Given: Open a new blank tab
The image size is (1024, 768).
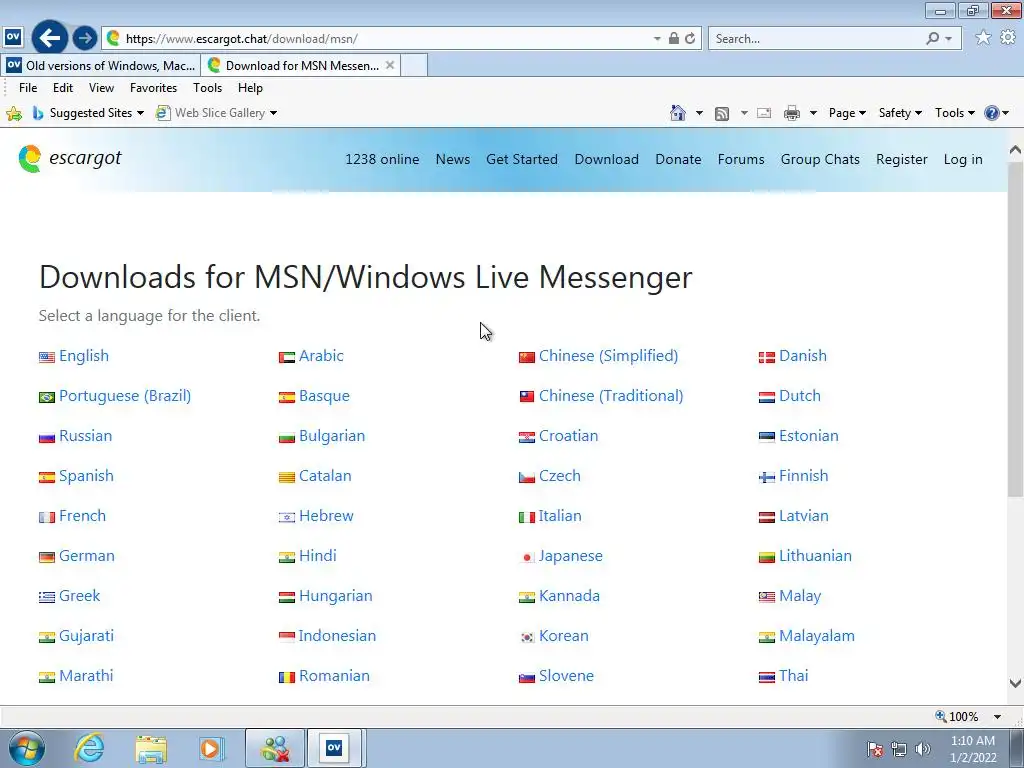Looking at the screenshot, I should 414,65.
